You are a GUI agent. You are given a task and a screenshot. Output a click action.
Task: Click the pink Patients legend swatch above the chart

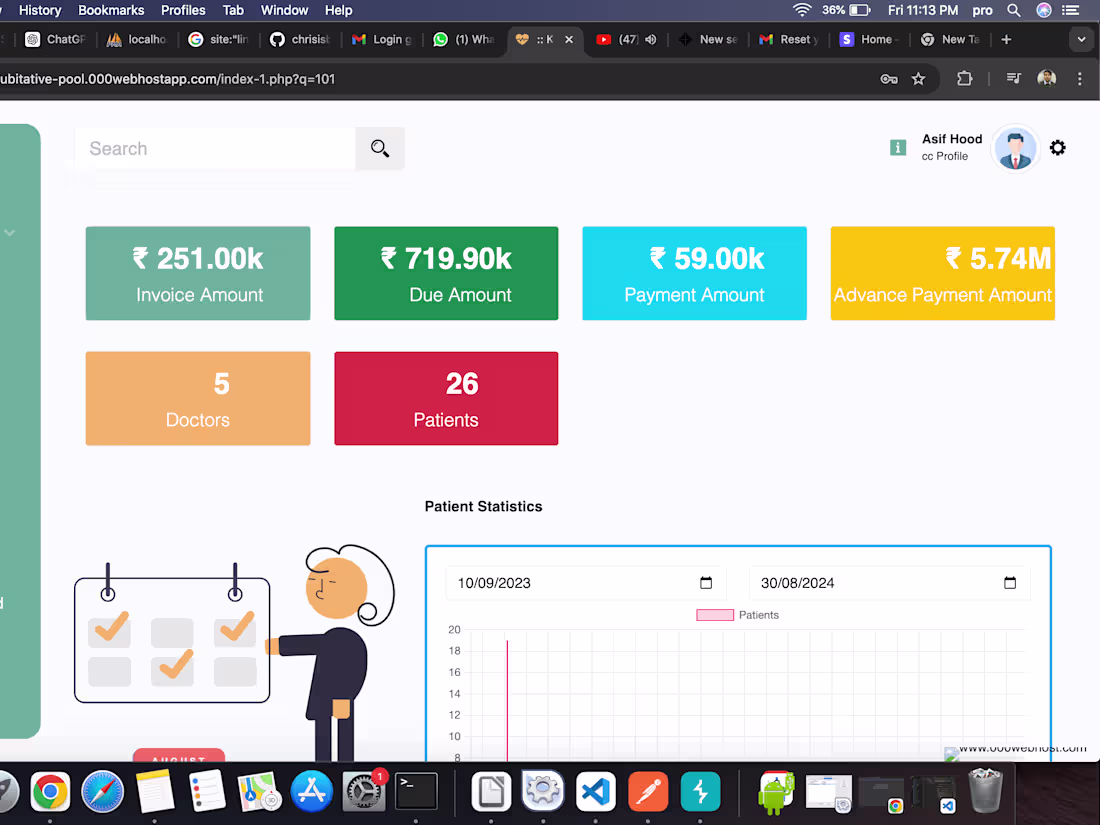click(x=715, y=615)
